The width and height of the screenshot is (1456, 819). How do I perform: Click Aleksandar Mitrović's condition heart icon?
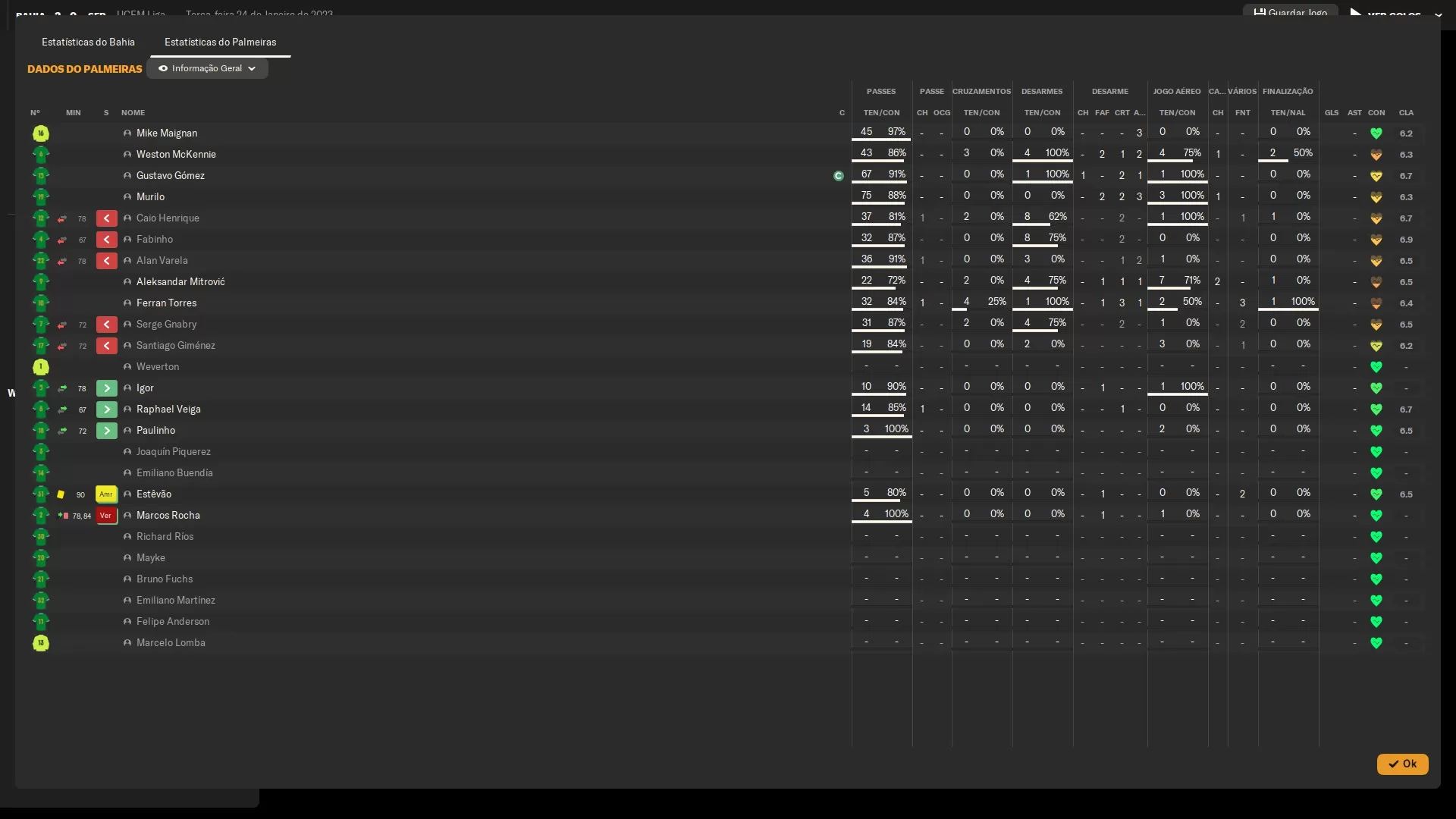(1376, 282)
